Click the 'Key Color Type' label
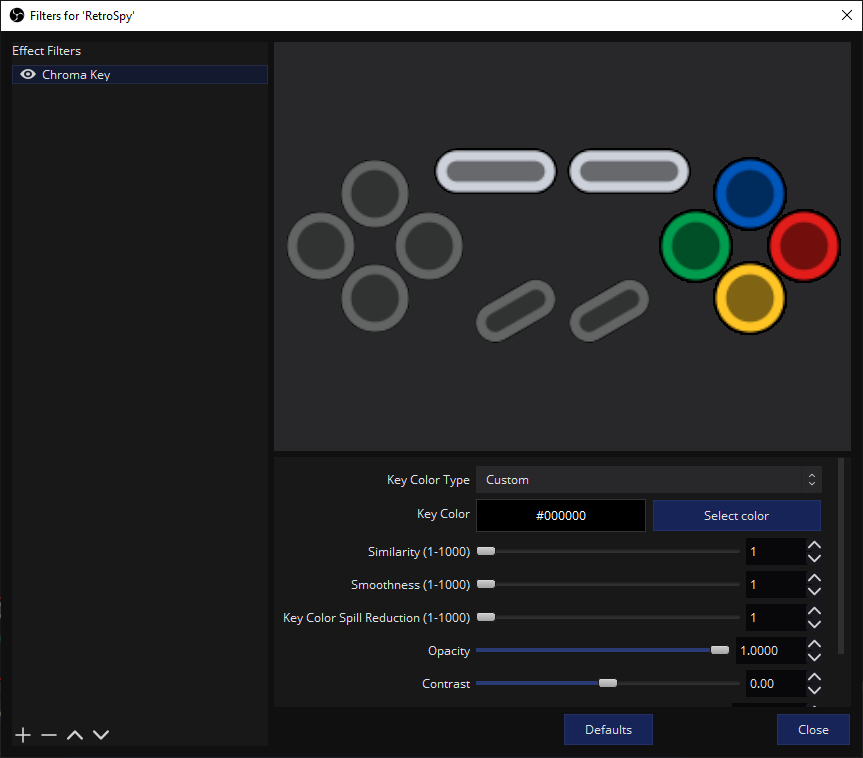Screen dimensions: 863x758 pos(428,480)
